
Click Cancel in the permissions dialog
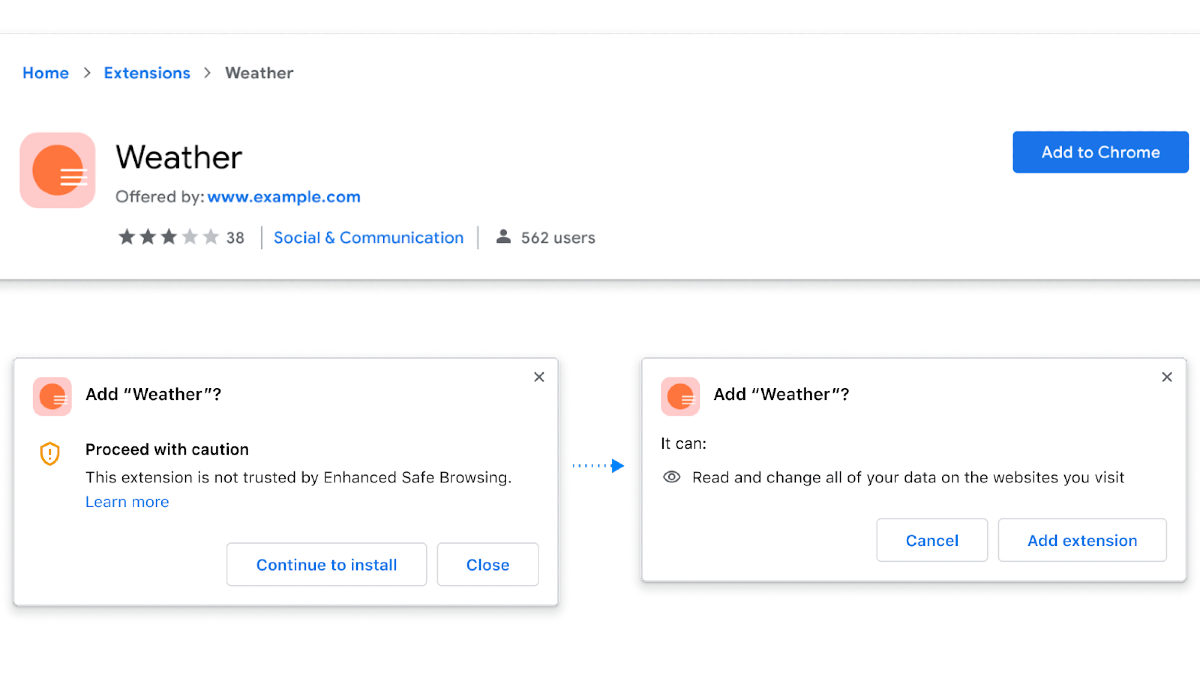click(932, 540)
